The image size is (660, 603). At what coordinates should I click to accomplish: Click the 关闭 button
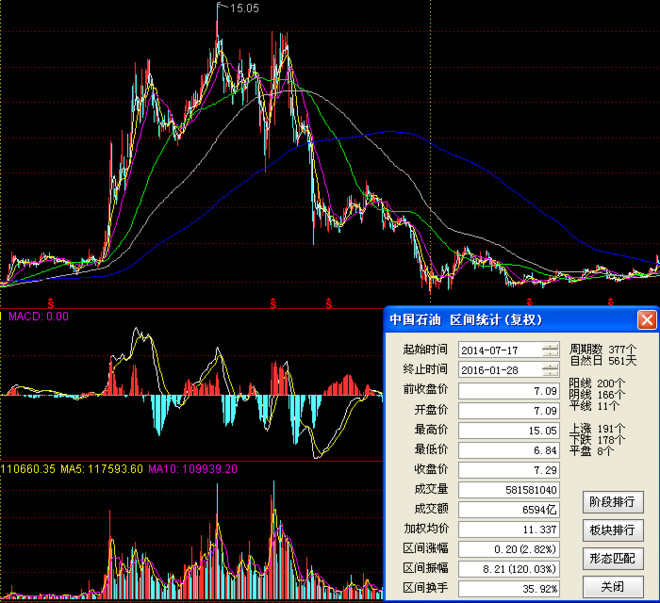[x=613, y=587]
